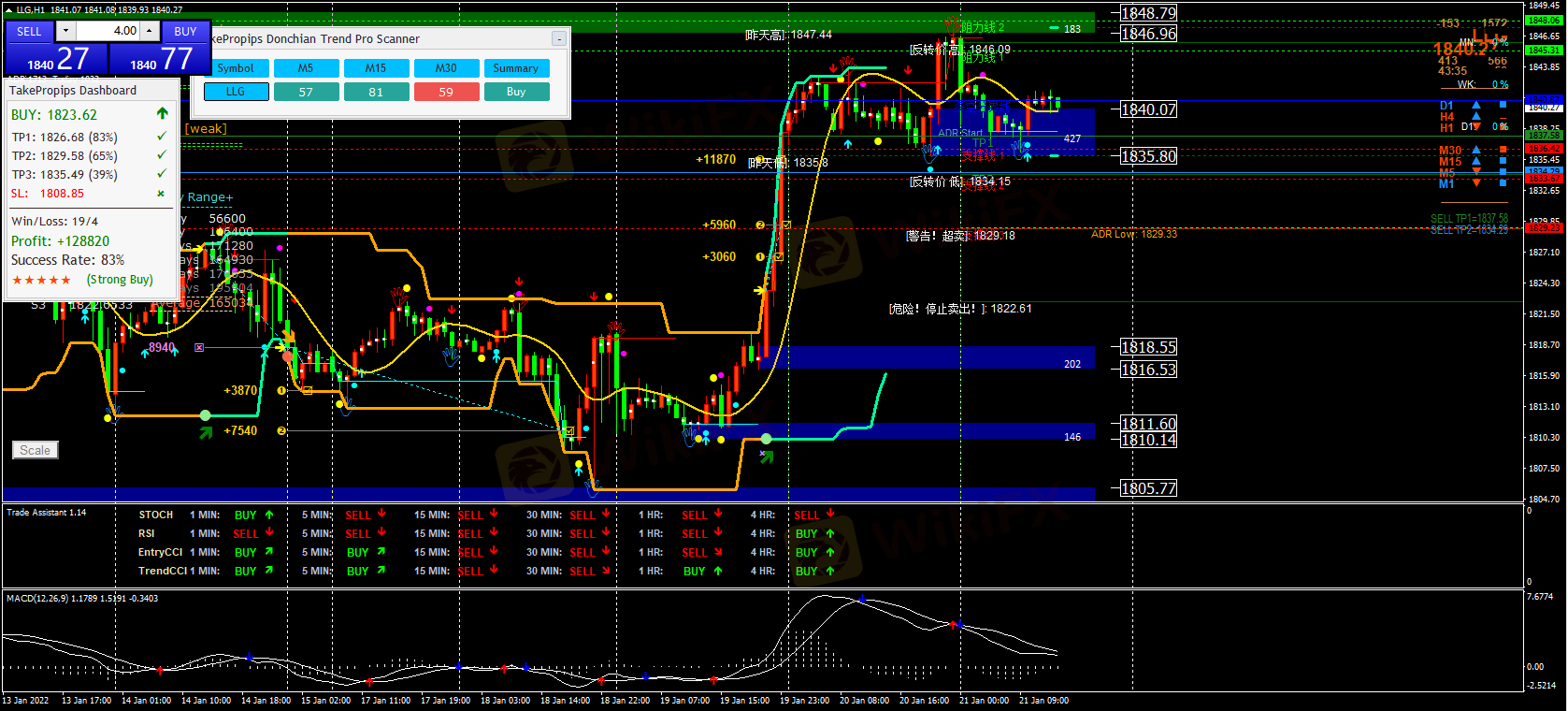Viewport: 1568px width, 711px height.
Task: Select the M15 column header in scanner
Action: pyautogui.click(x=376, y=68)
